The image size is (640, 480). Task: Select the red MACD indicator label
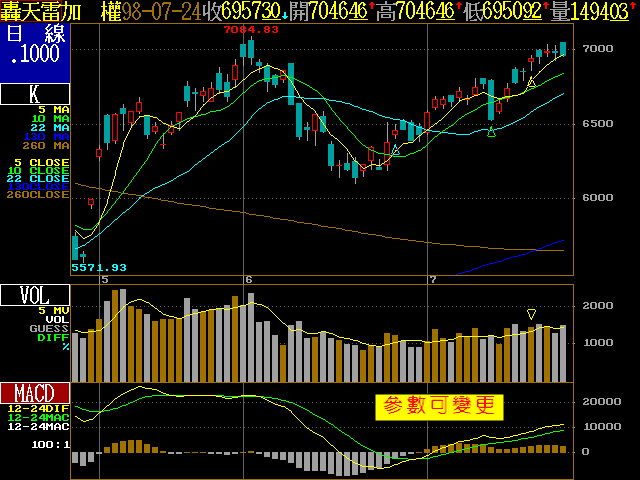click(35, 392)
